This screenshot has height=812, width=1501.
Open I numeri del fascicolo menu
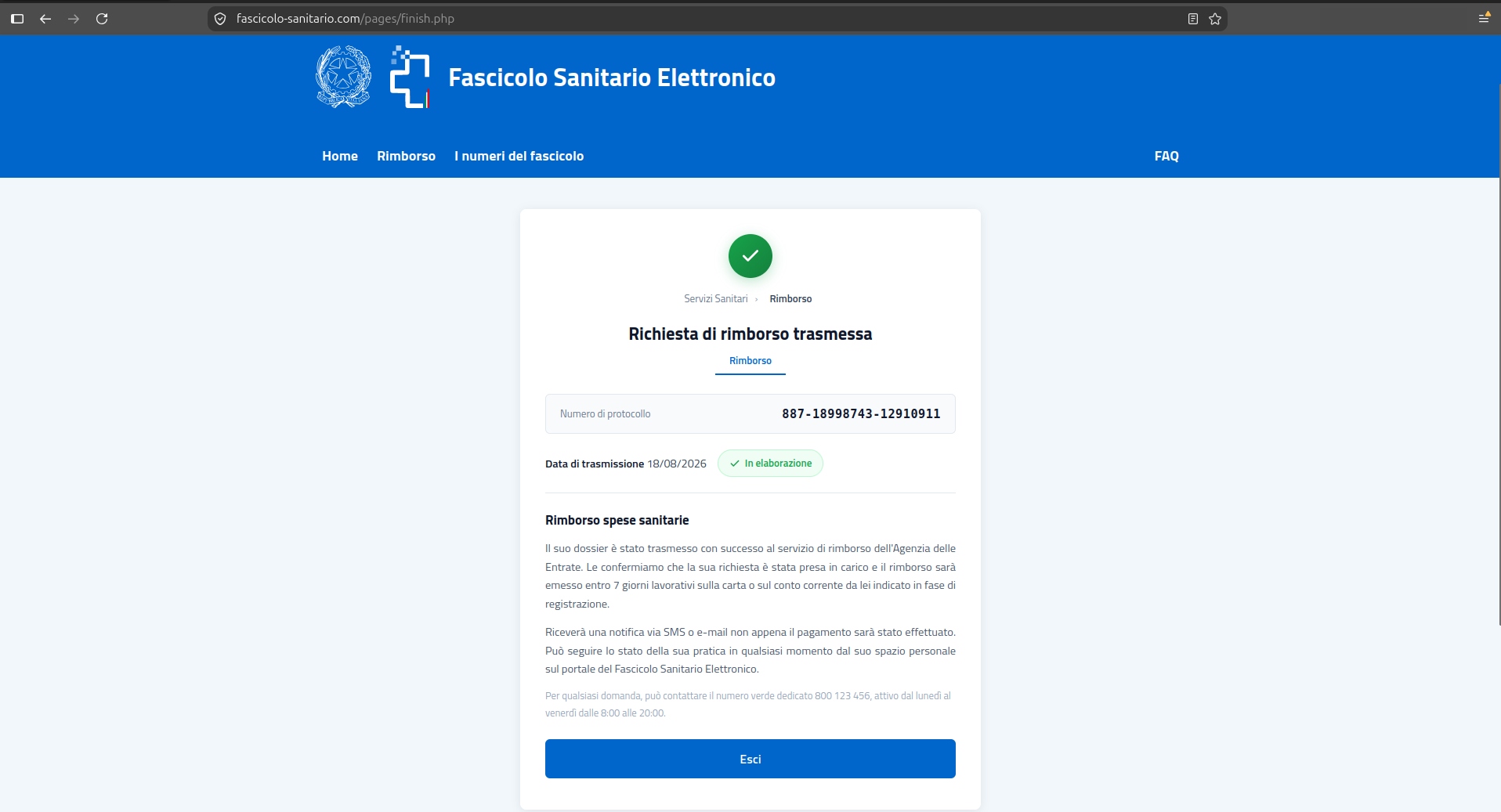[x=519, y=156]
